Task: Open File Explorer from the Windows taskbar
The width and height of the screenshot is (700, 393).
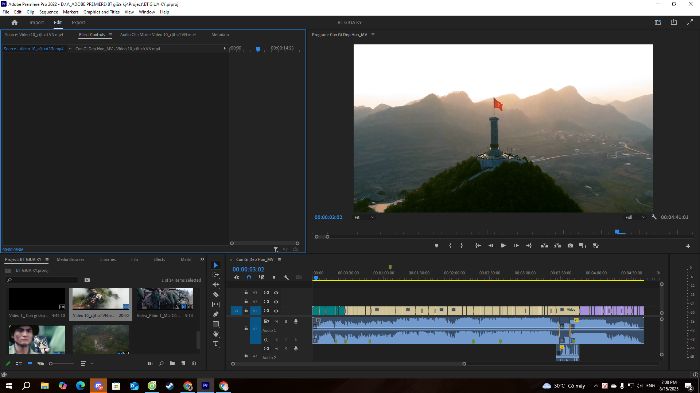Action: click(x=45, y=385)
